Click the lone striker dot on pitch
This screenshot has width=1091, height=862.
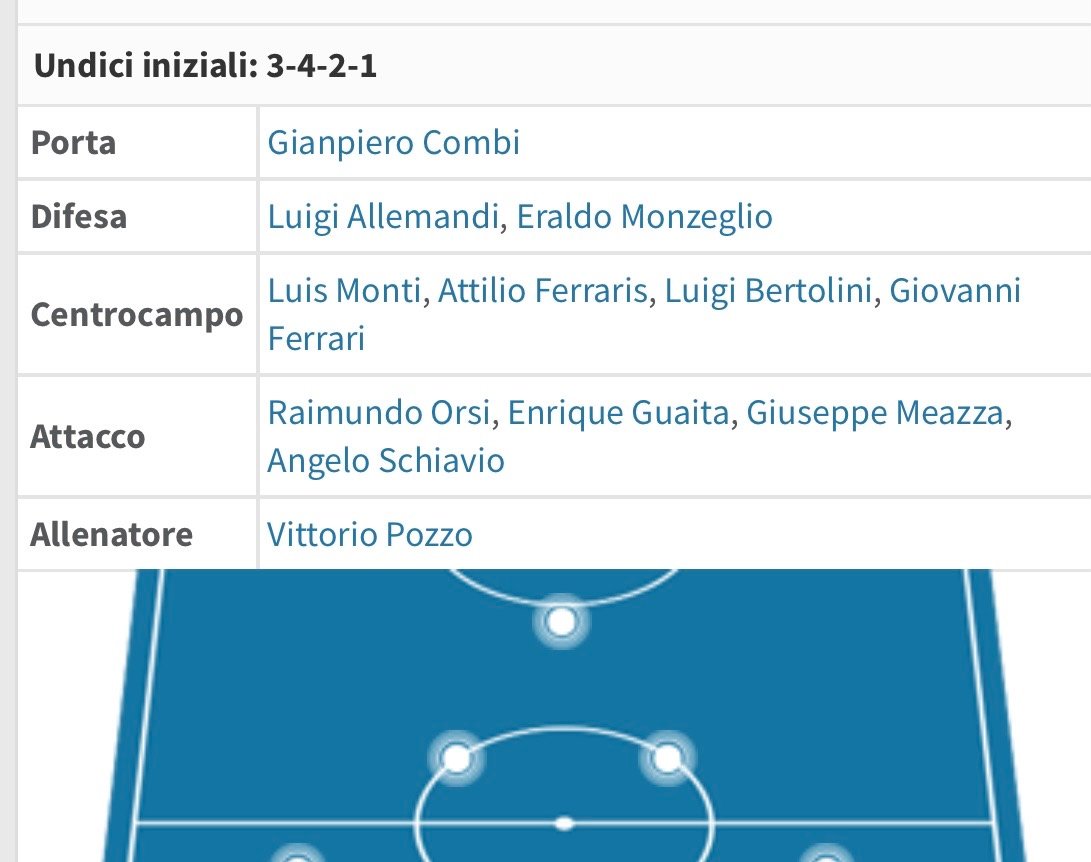click(x=561, y=621)
